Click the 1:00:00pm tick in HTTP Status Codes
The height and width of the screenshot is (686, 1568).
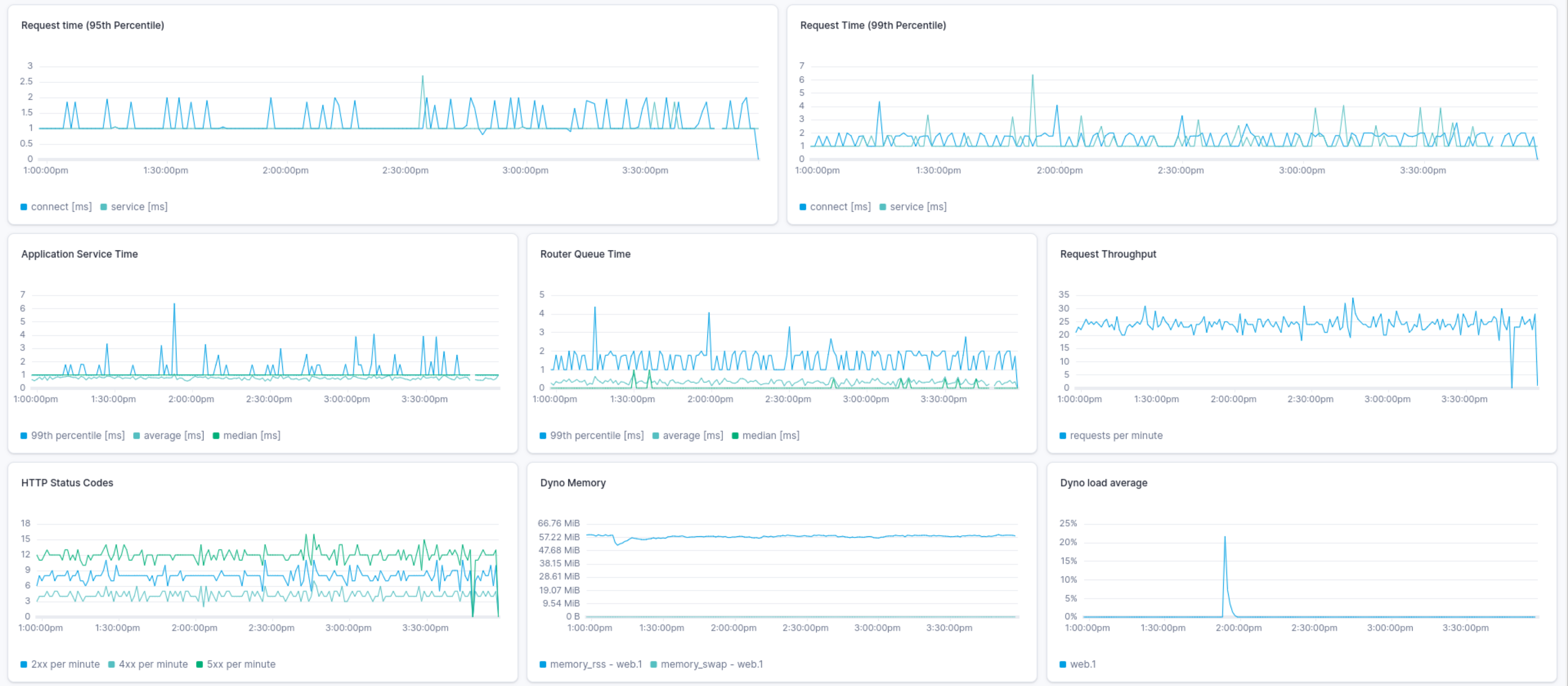40,628
